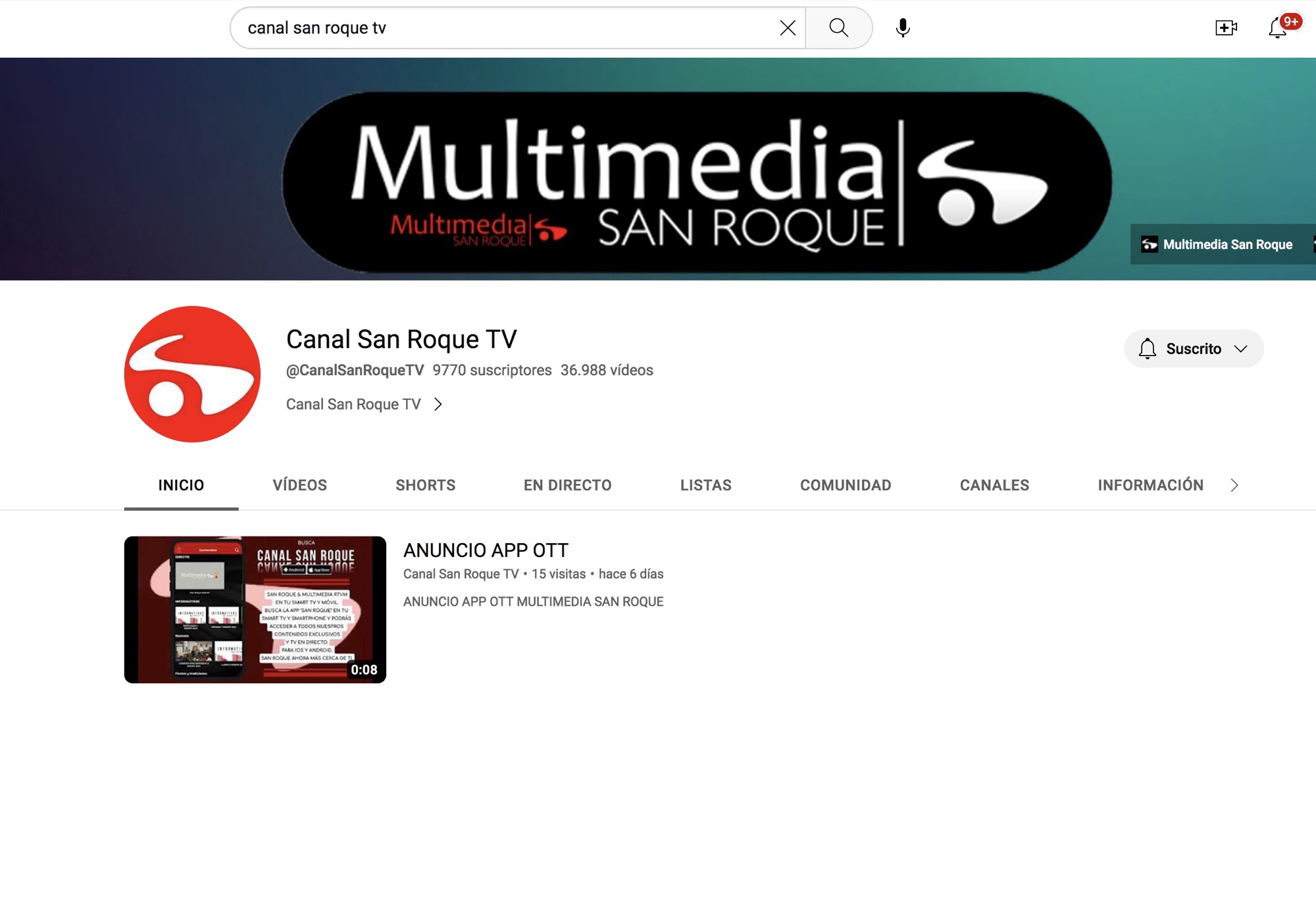Click the @CanalSanRoqueTV handle text
Screen dimensions: 1316x919
pyautogui.click(x=355, y=371)
